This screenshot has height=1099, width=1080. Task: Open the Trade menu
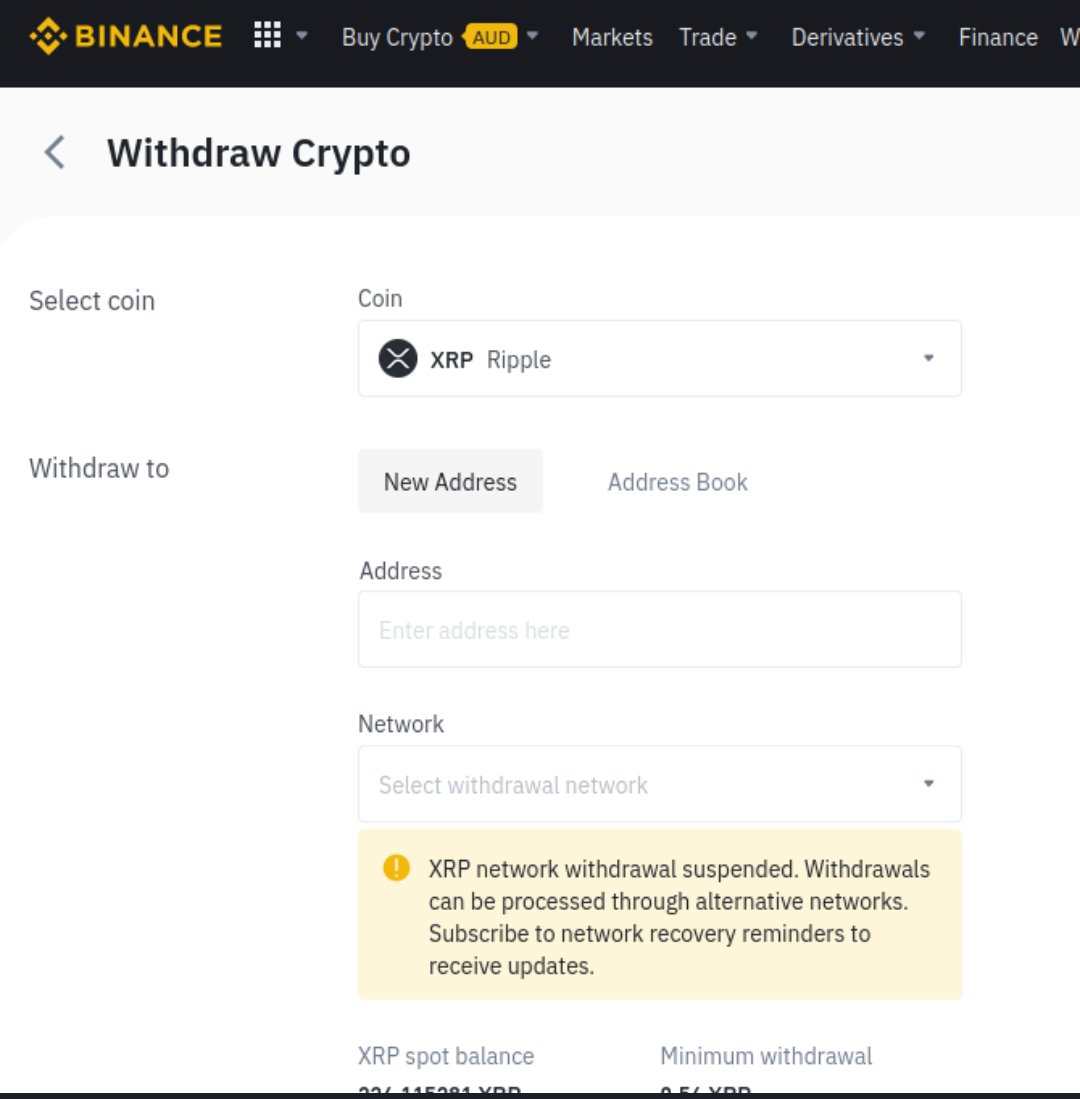(x=707, y=37)
